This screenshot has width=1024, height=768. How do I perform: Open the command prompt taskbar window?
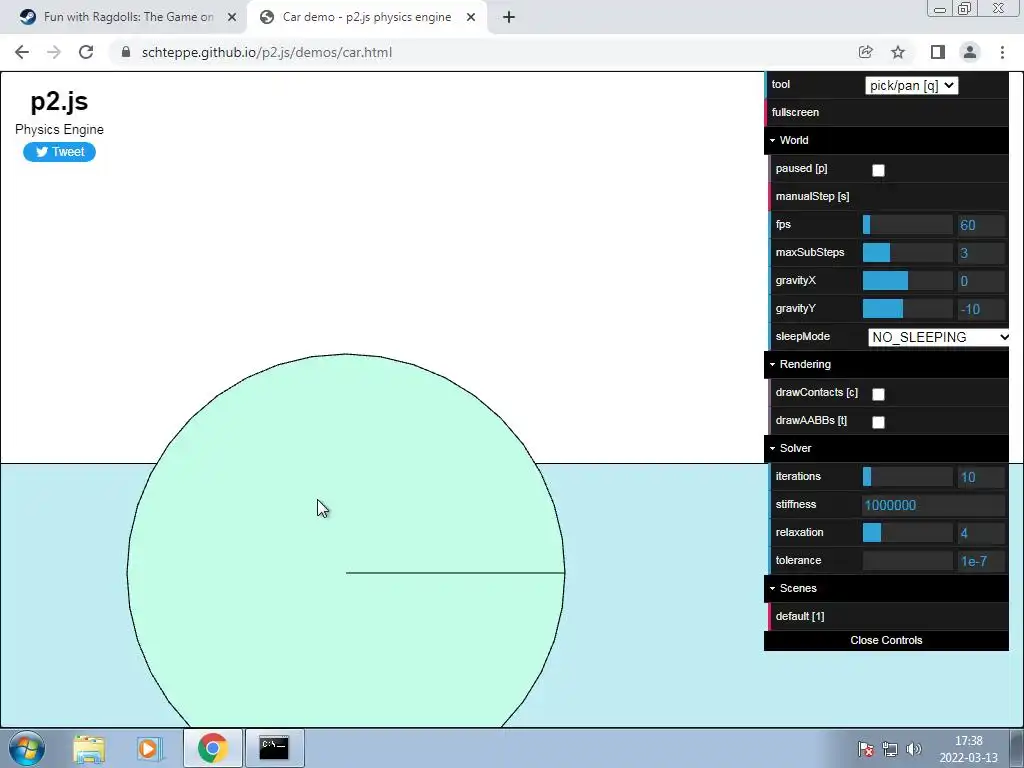[274, 748]
